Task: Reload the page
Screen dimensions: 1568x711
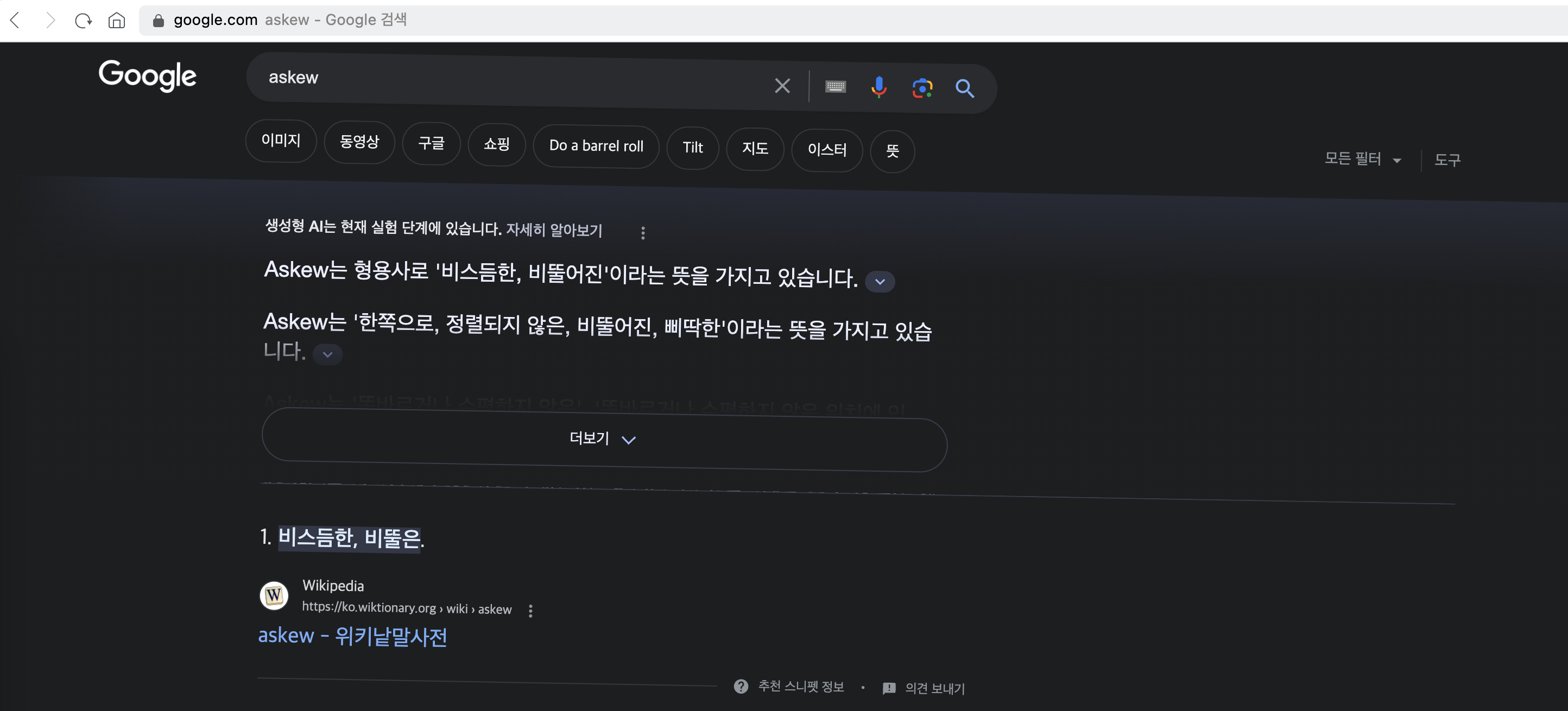Action: (83, 21)
